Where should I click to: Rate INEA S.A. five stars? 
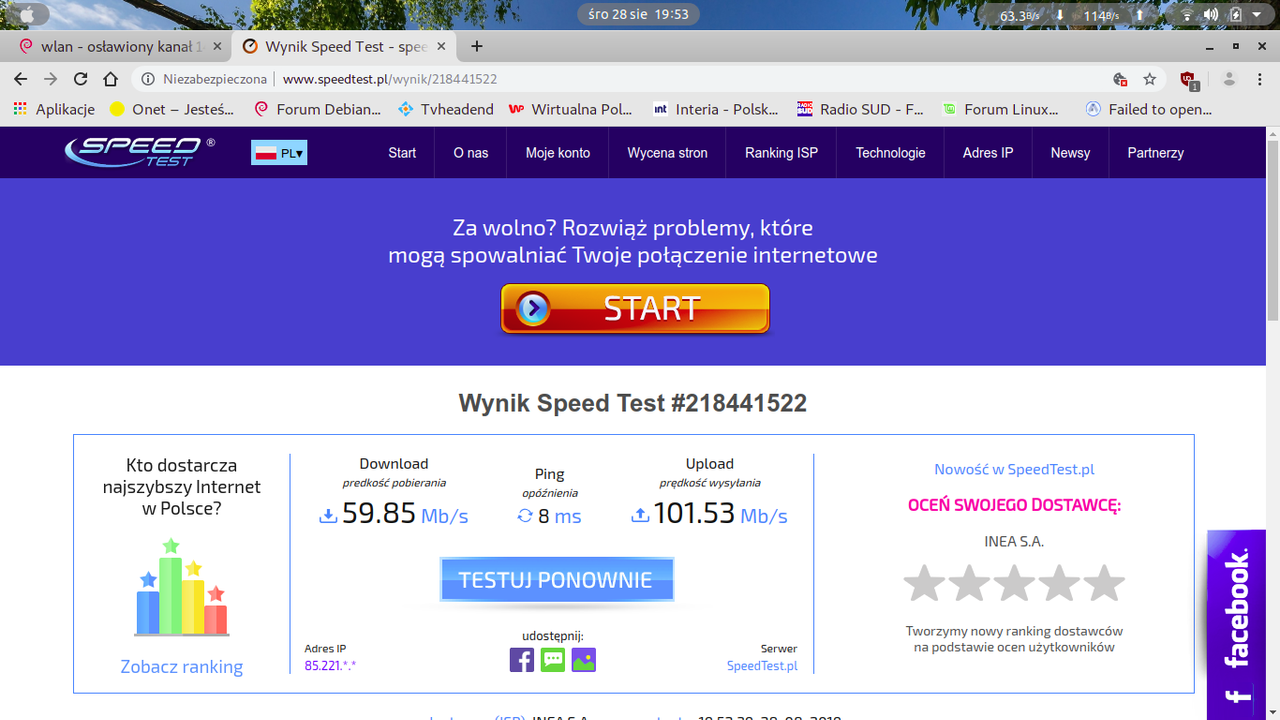click(x=1104, y=583)
